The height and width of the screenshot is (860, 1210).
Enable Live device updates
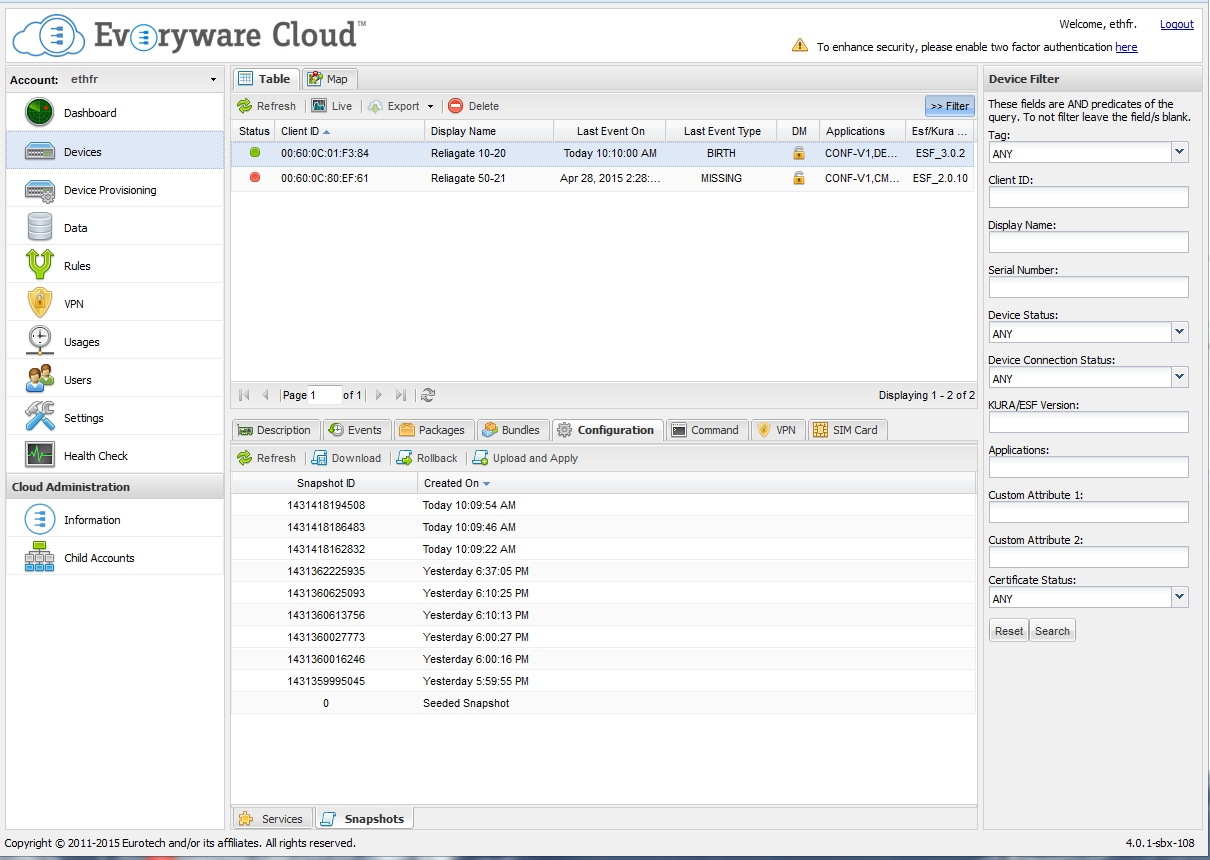point(332,106)
